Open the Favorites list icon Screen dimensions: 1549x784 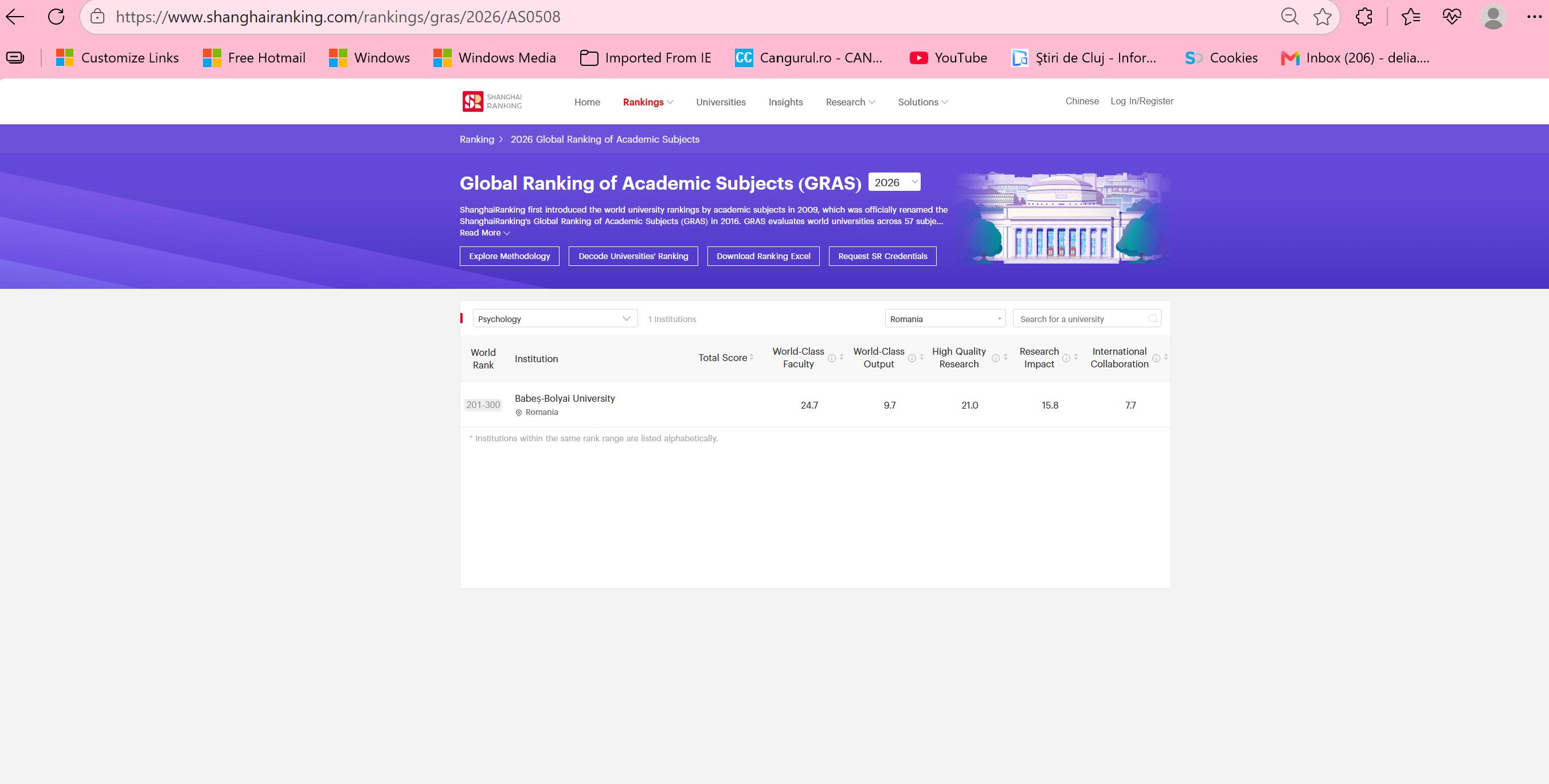point(1410,17)
